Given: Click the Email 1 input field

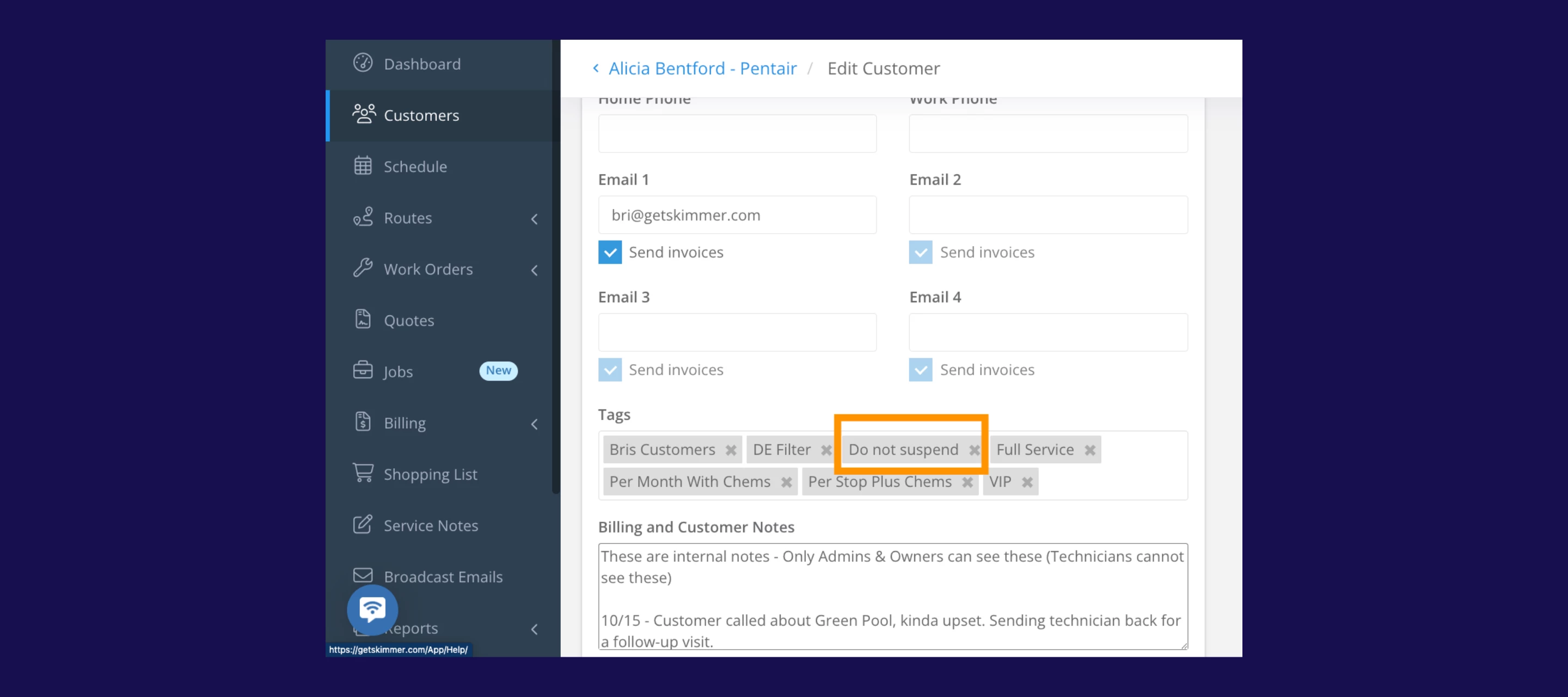Looking at the screenshot, I should pos(737,215).
